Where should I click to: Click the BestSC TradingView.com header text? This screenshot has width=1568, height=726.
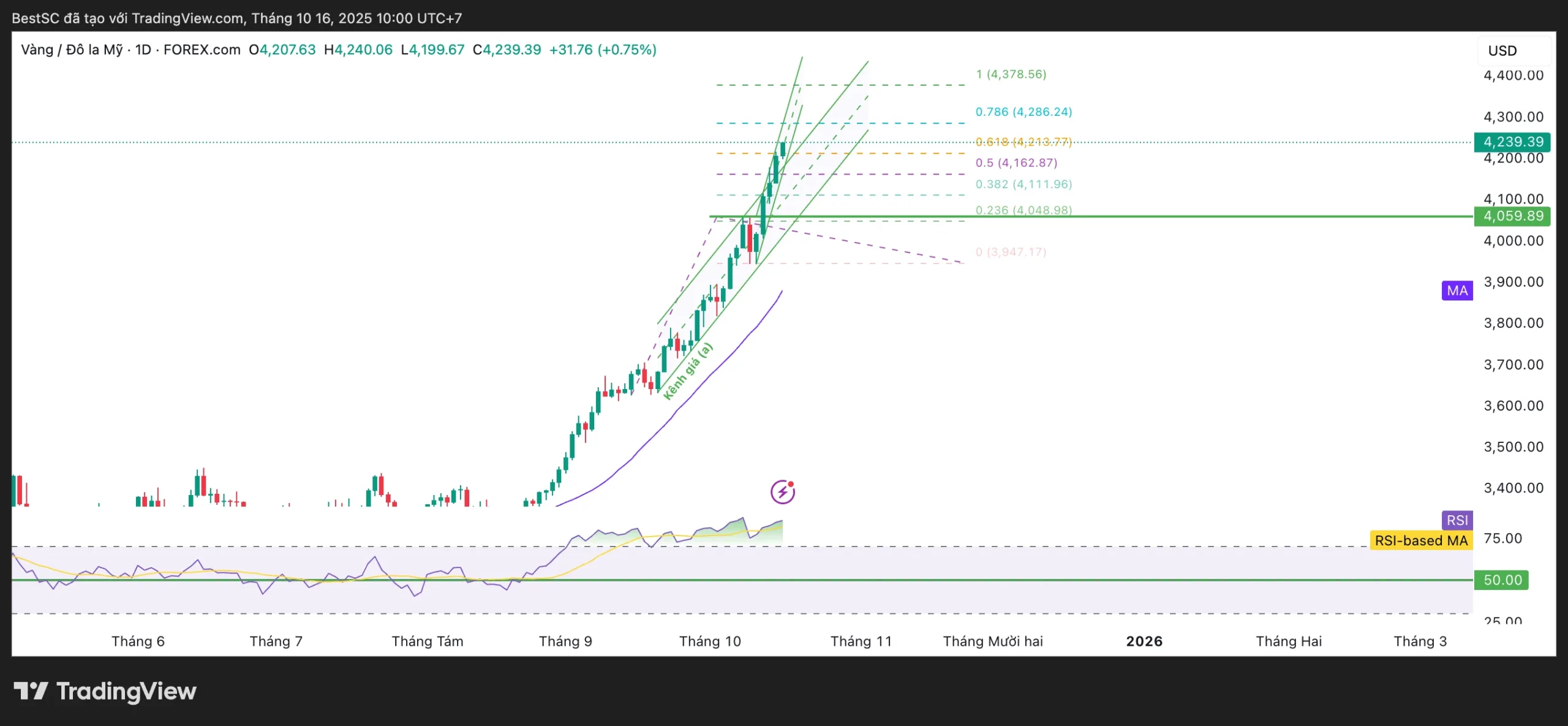[236, 18]
